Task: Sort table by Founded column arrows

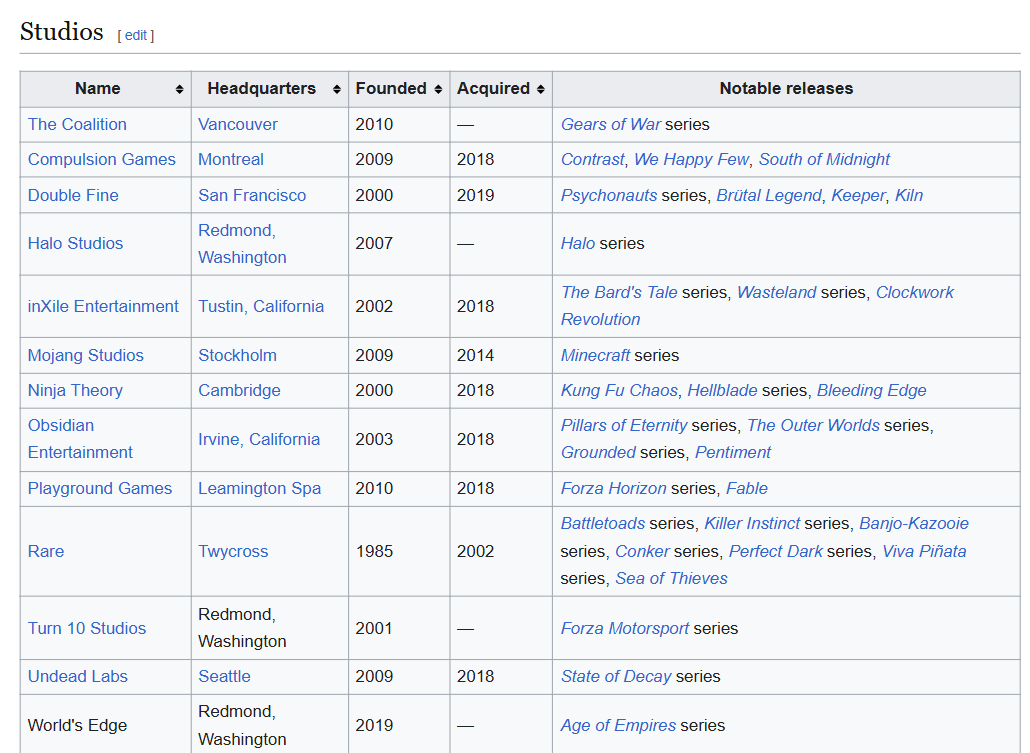Action: [438, 89]
